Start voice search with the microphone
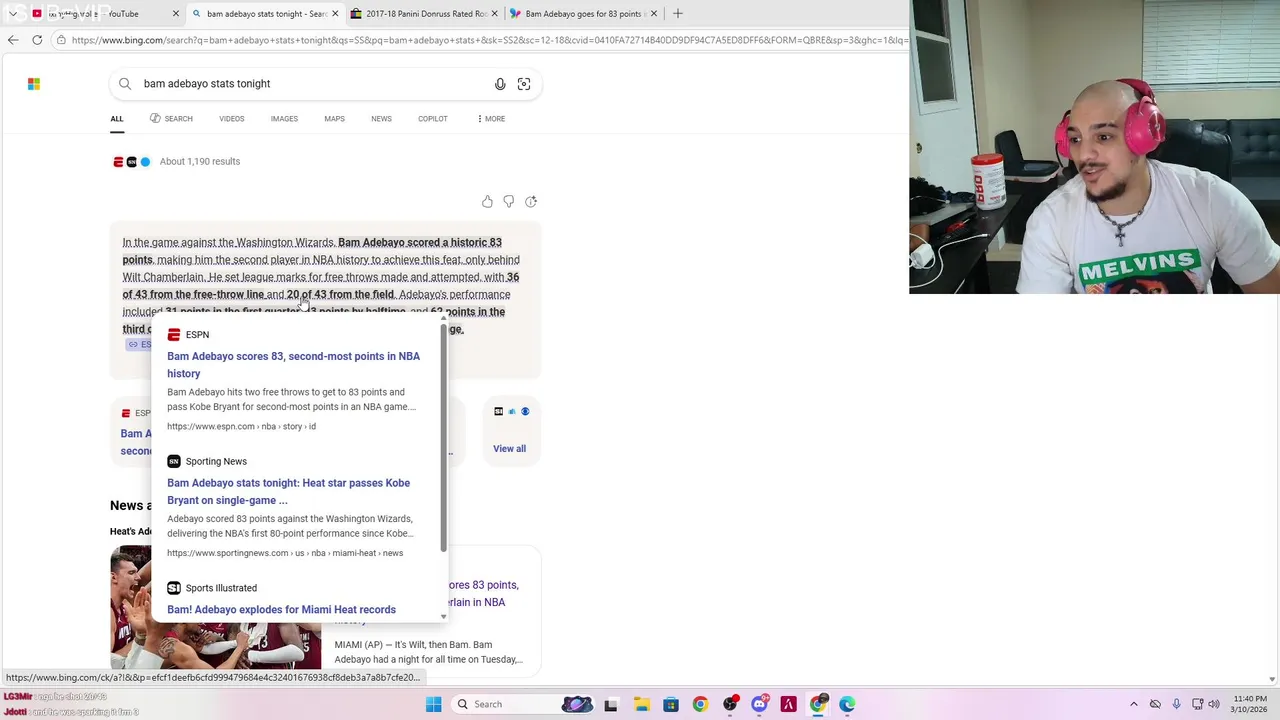This screenshot has width=1280, height=720. pyautogui.click(x=500, y=84)
